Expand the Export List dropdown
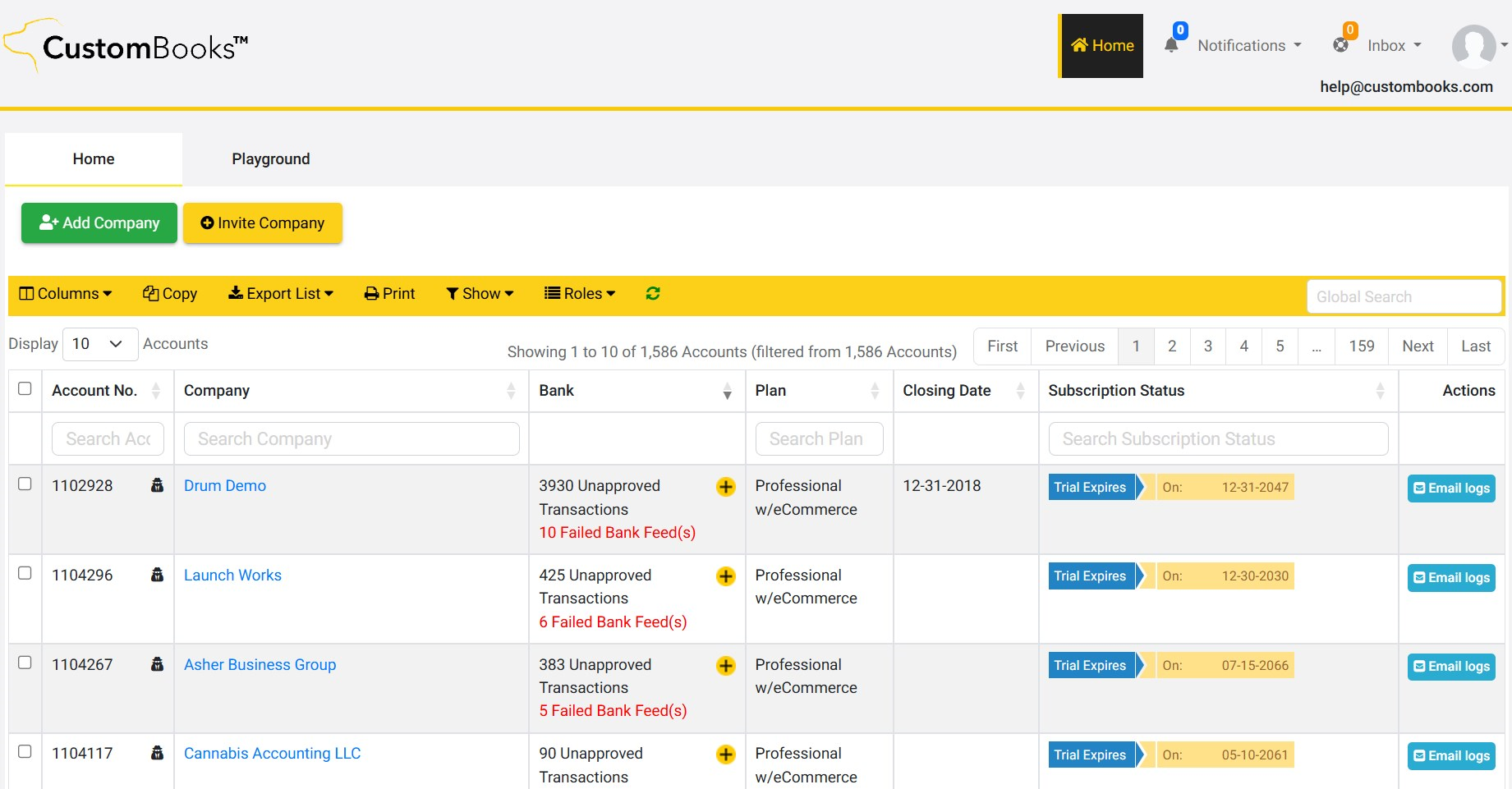This screenshot has width=1512, height=789. coord(281,294)
